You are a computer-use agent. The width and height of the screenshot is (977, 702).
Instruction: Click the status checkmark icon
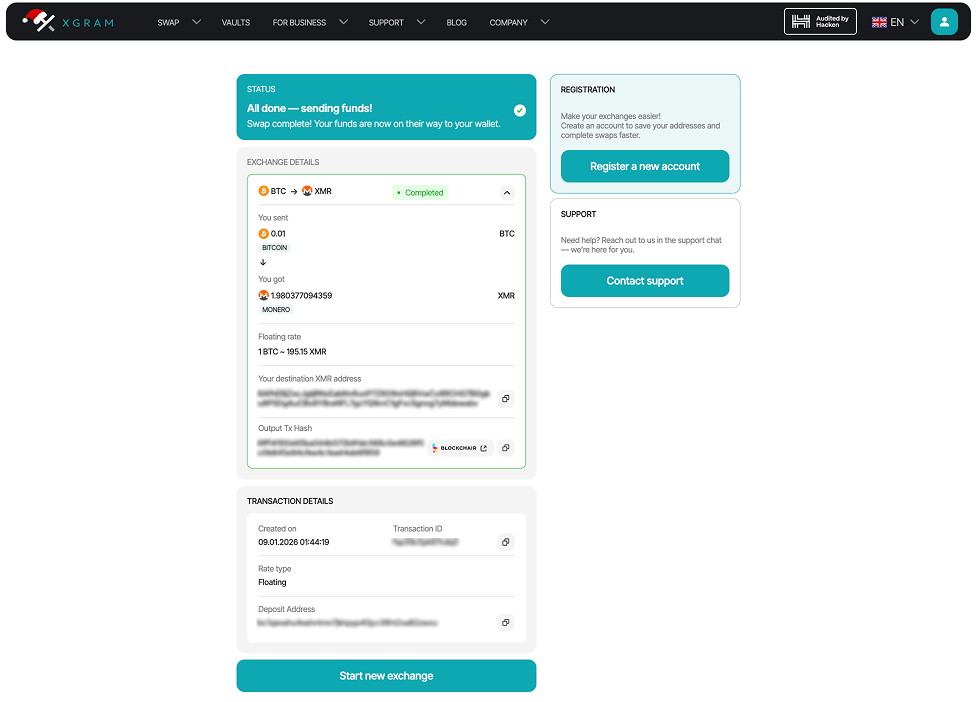pos(520,110)
